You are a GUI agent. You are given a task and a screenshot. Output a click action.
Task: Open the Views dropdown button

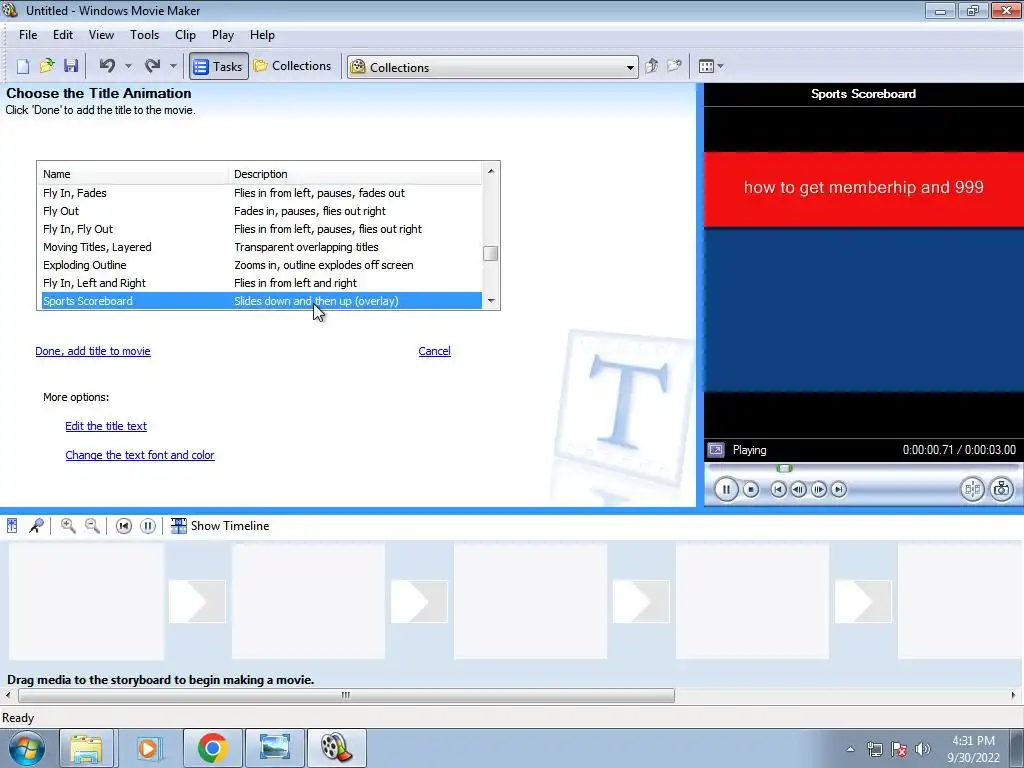pos(711,66)
